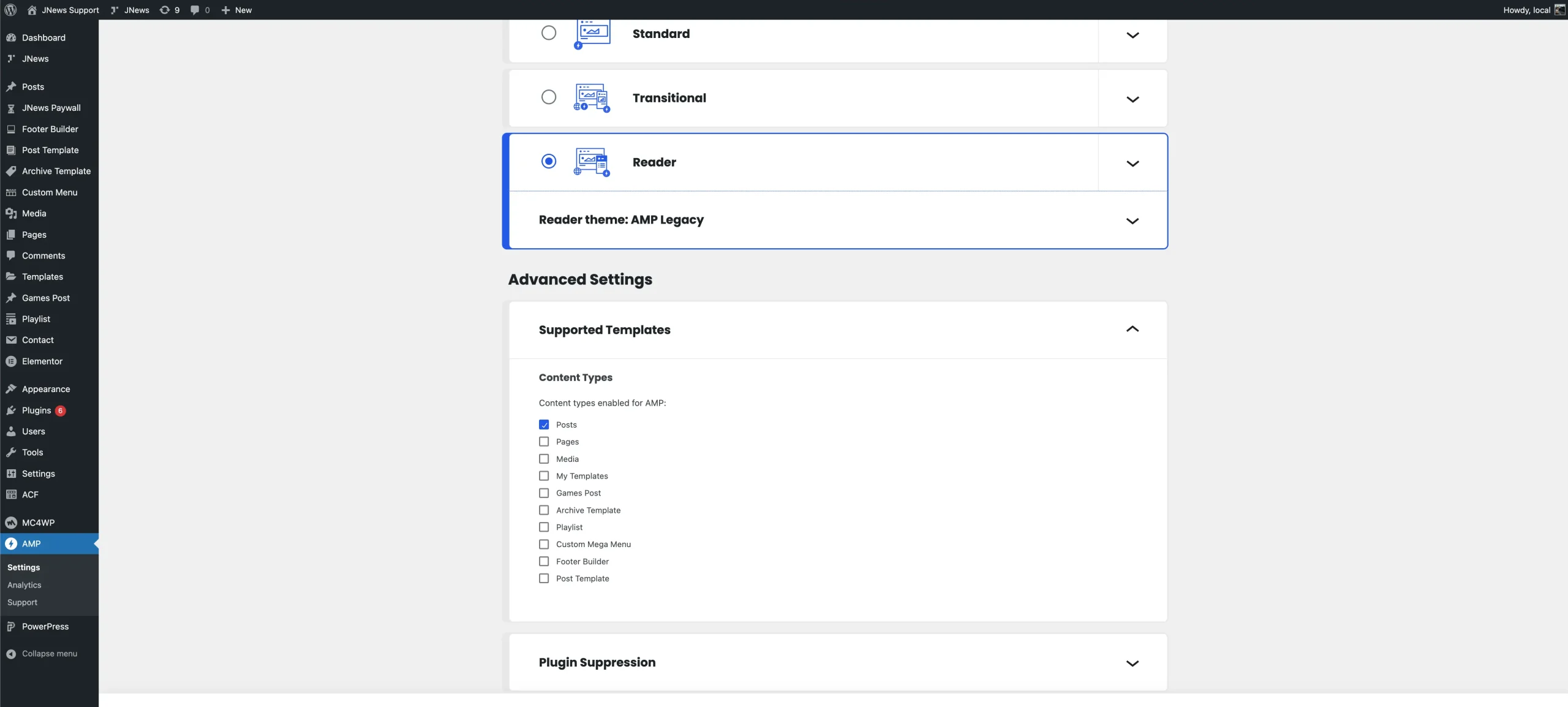Collapse the Supported Templates panel

pyautogui.click(x=1132, y=330)
